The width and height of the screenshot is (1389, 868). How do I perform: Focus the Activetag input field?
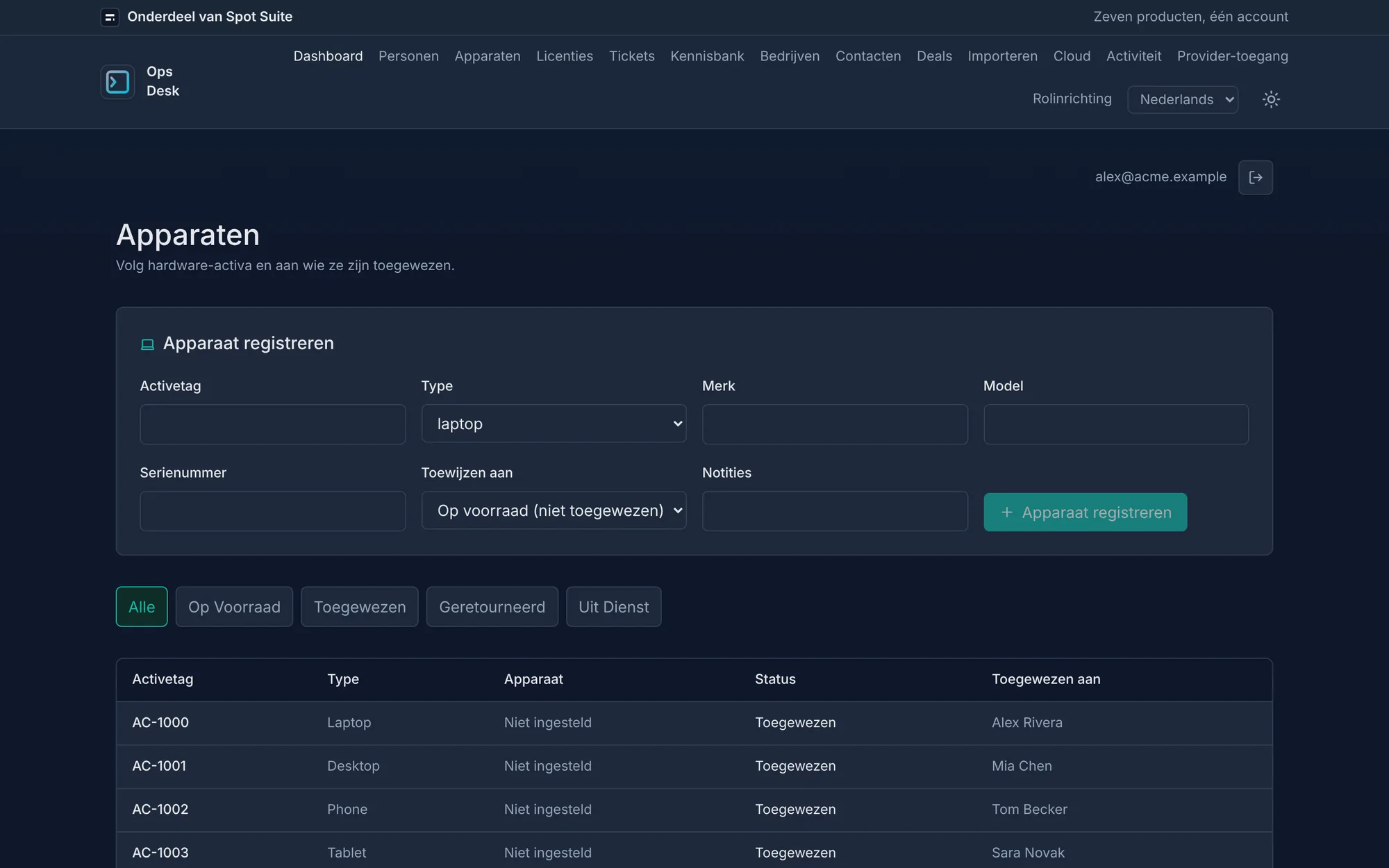click(273, 424)
